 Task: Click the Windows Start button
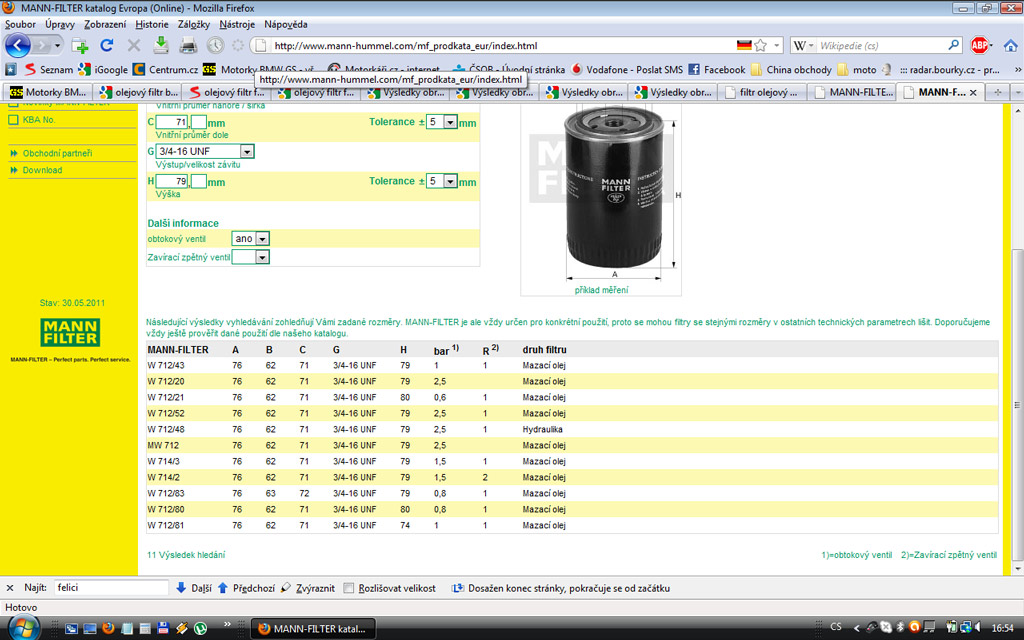22,627
